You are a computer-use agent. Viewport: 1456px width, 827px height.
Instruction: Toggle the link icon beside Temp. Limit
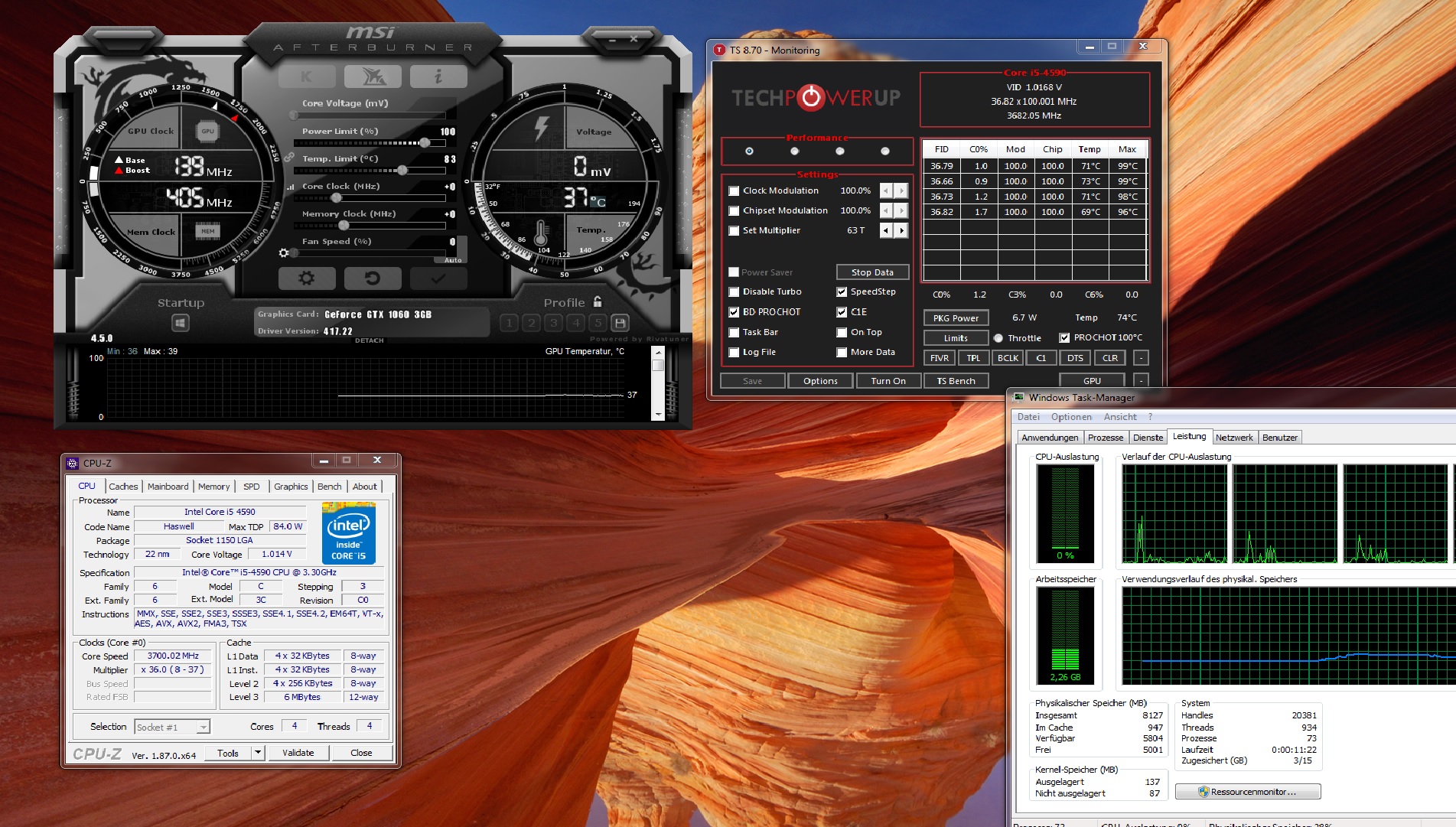pyautogui.click(x=289, y=157)
